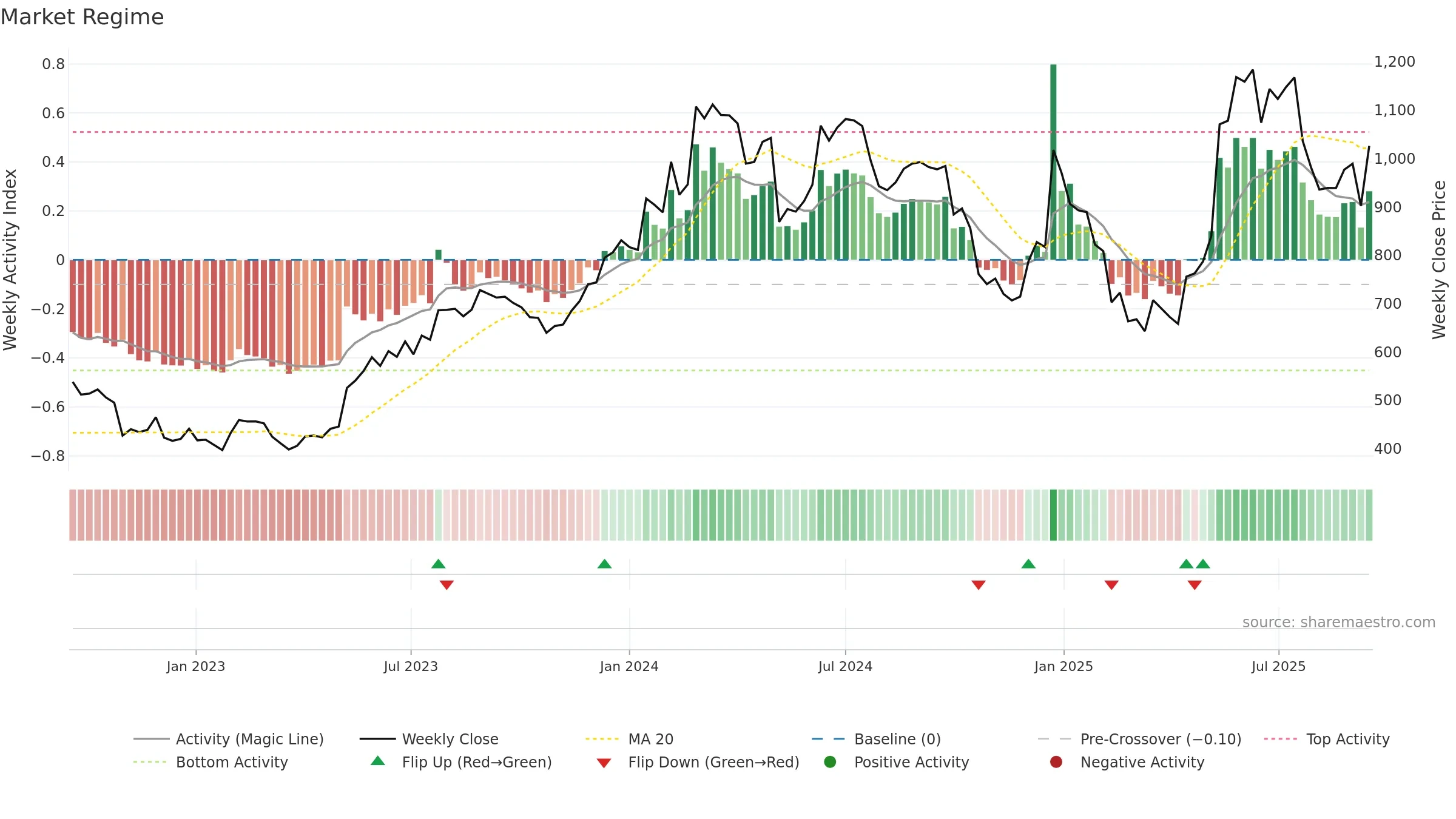Click the Jan 2025 axis label
This screenshot has height=819, width=1456.
click(1063, 667)
